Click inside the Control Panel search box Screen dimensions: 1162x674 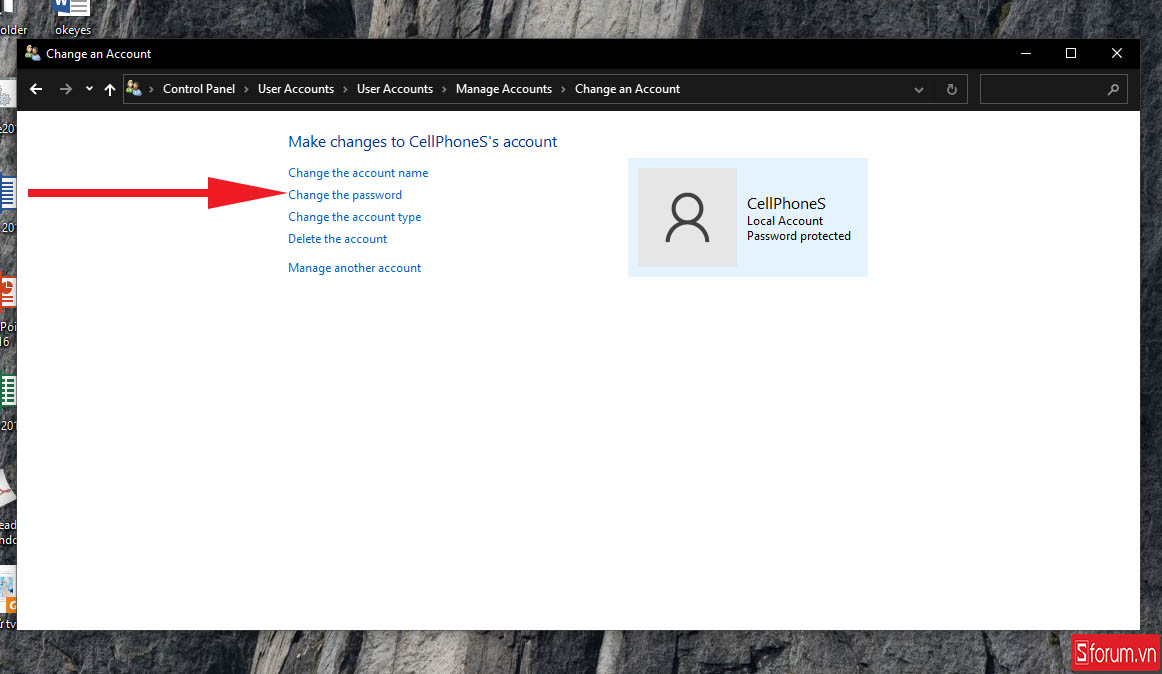[1042, 89]
